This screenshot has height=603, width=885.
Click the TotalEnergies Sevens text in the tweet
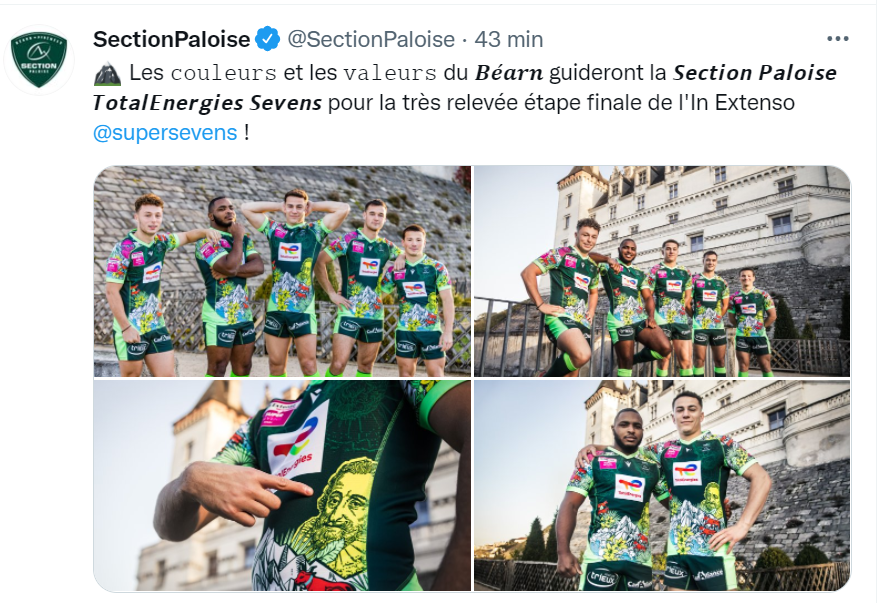[x=207, y=103]
